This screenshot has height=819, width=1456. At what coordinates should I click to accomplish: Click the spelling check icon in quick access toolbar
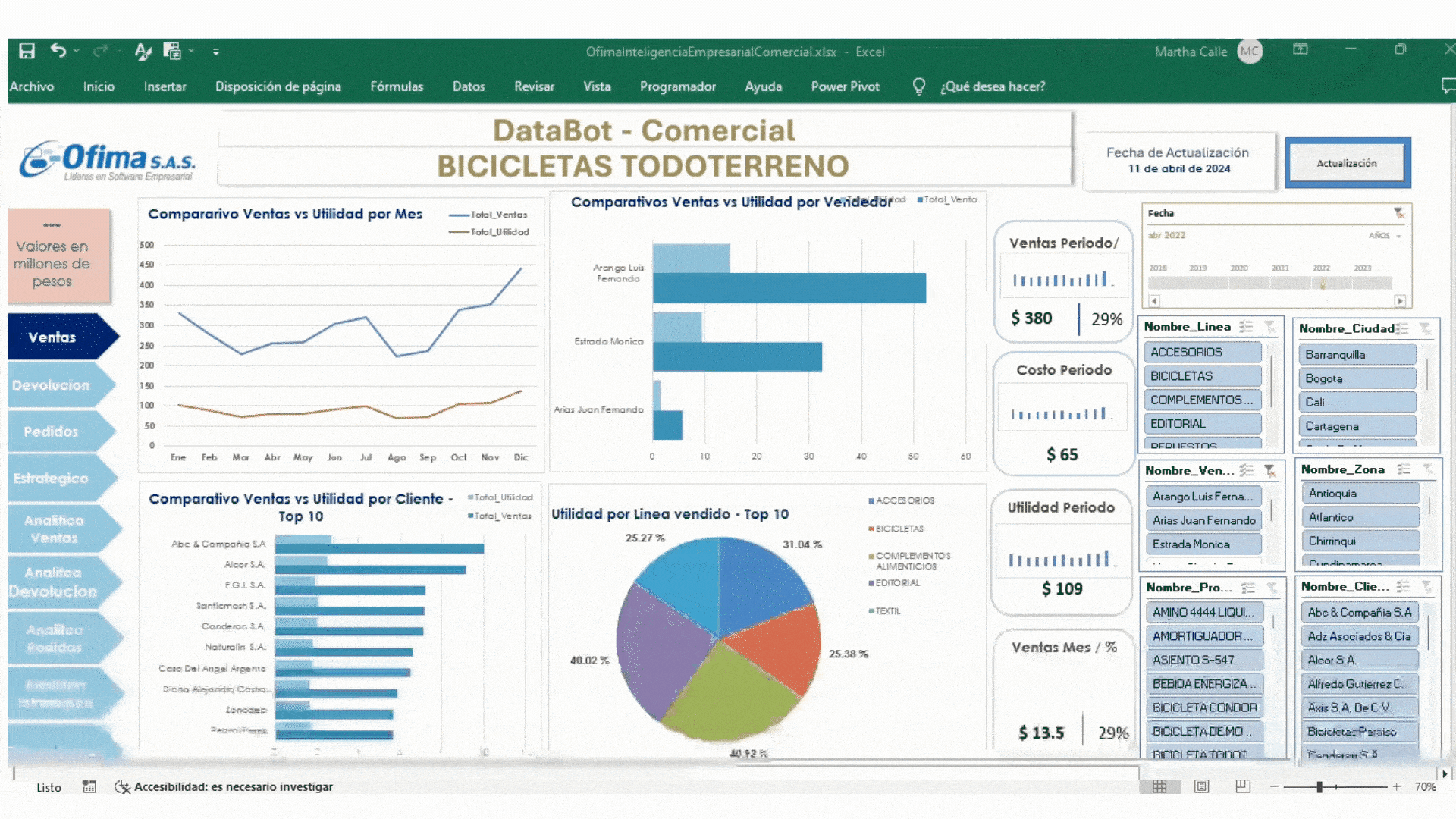[x=143, y=51]
